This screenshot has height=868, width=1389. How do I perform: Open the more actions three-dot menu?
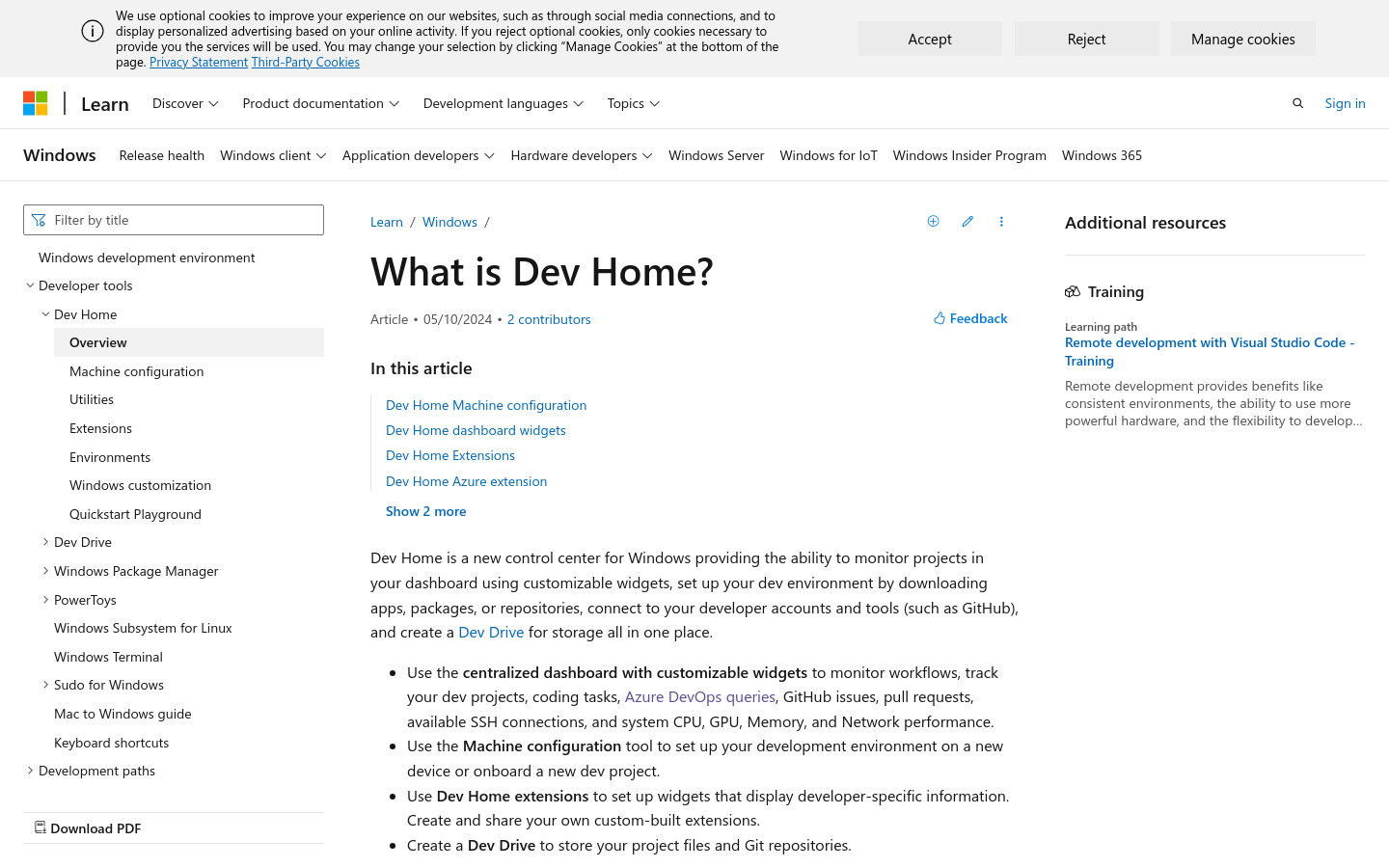[1001, 221]
